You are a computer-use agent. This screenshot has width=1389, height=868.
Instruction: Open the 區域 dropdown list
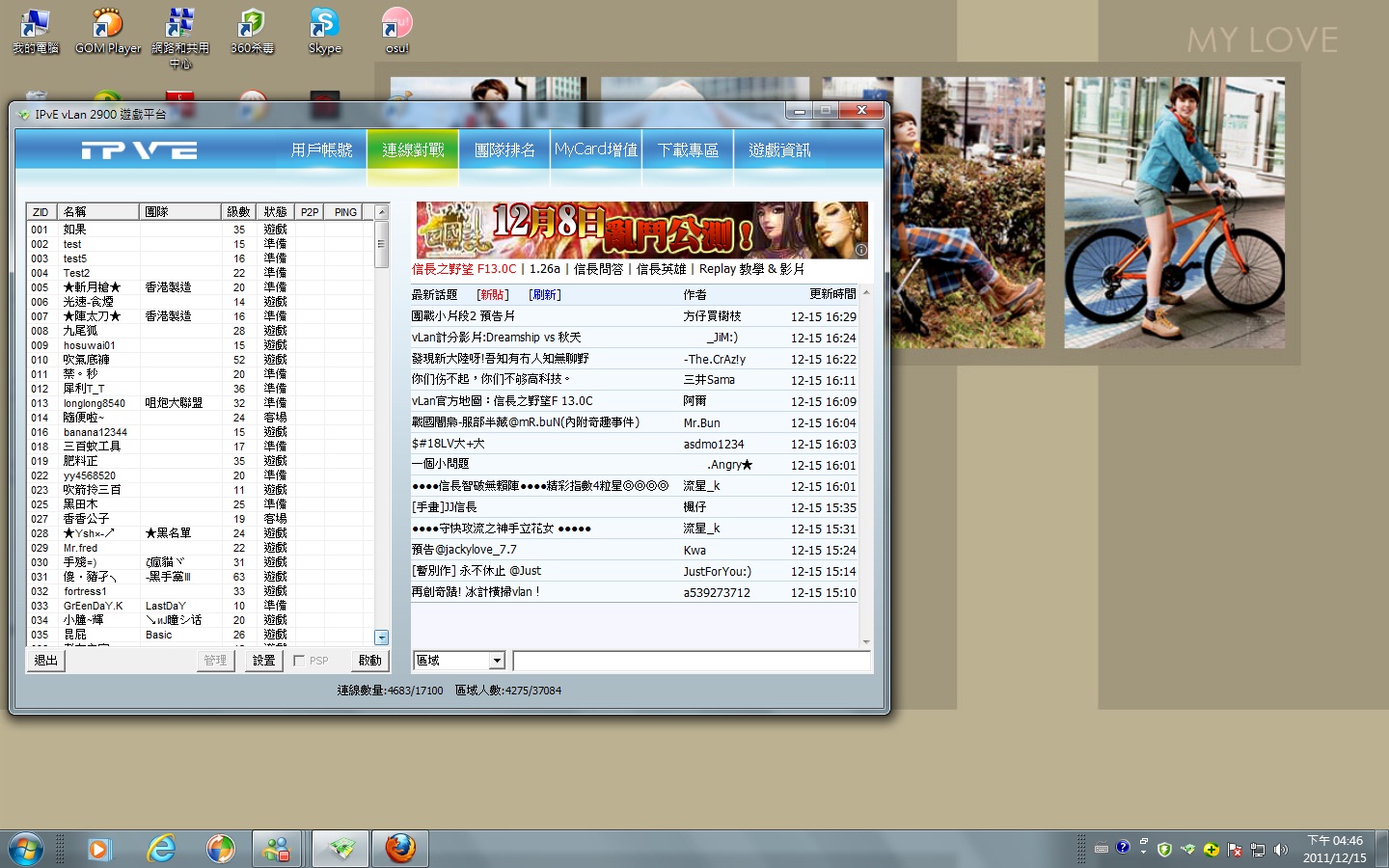tap(497, 661)
